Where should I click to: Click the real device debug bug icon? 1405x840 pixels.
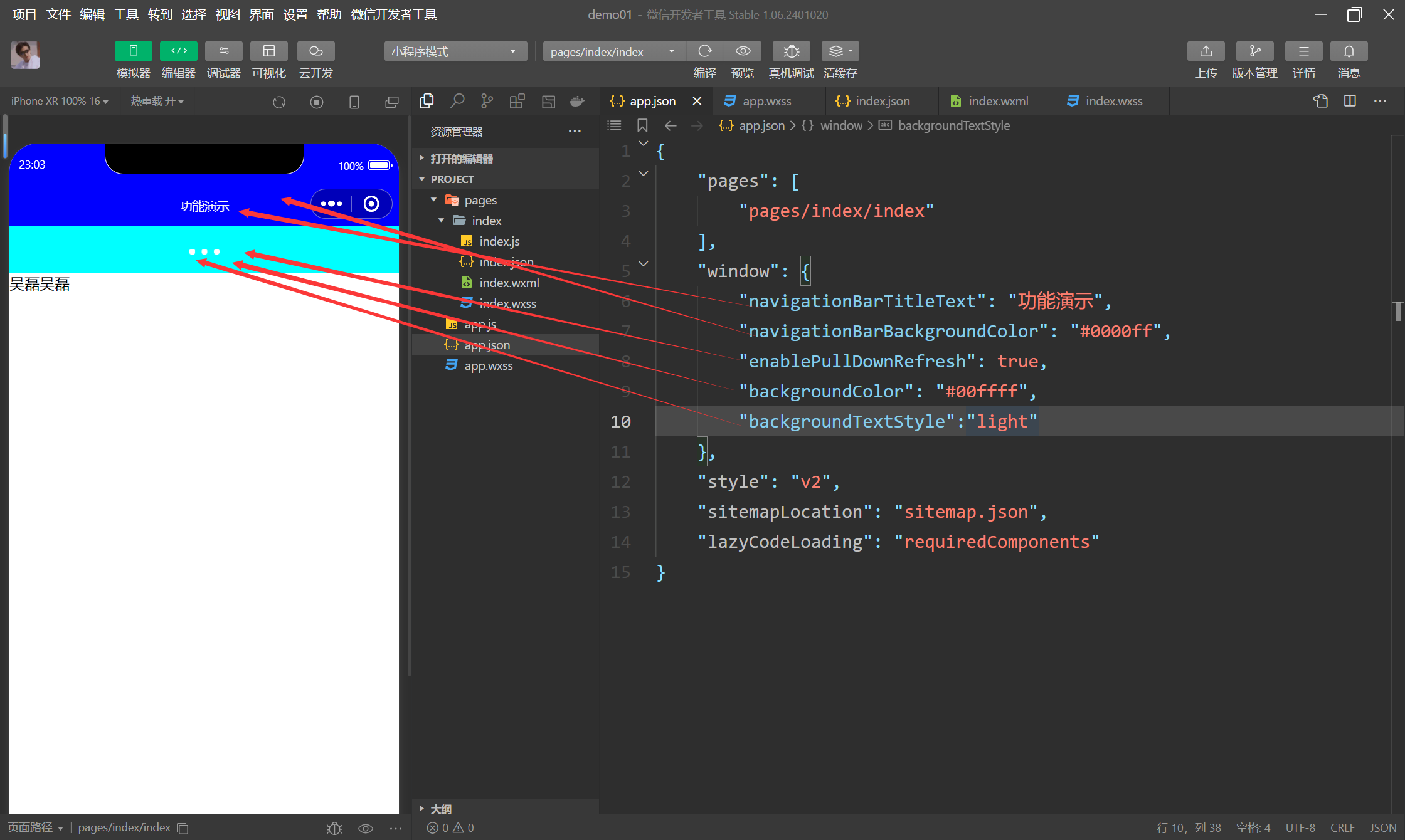(x=791, y=51)
